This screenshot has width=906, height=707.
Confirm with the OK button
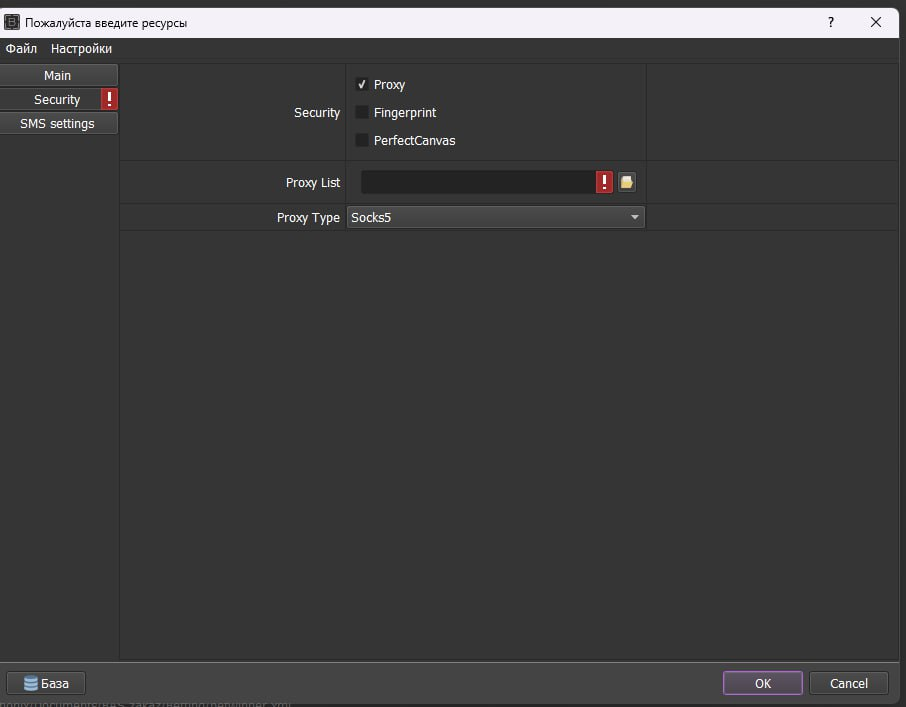(x=763, y=683)
